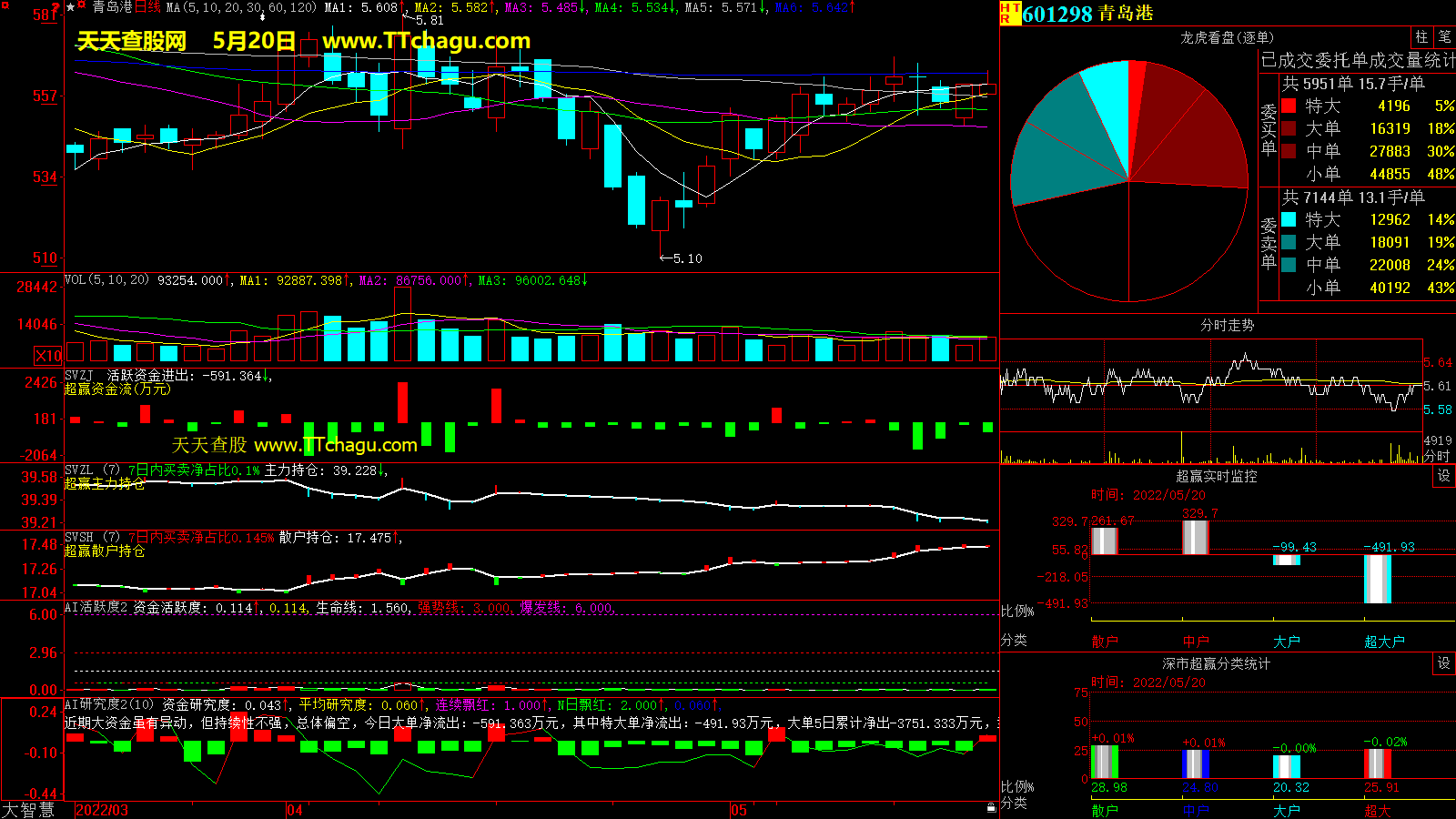Click the X10 volume scale icon

[x=48, y=356]
